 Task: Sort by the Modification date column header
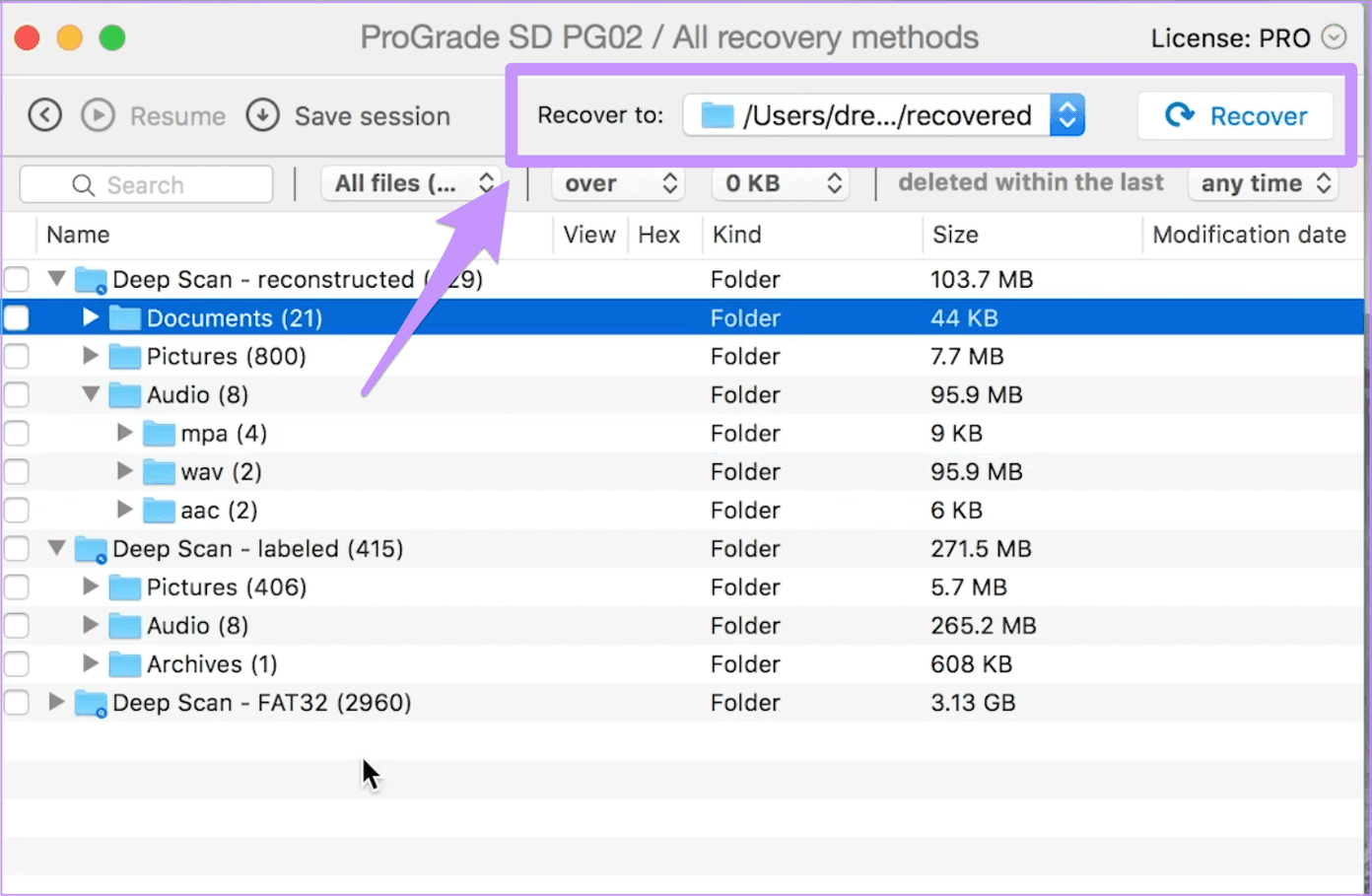(1249, 235)
